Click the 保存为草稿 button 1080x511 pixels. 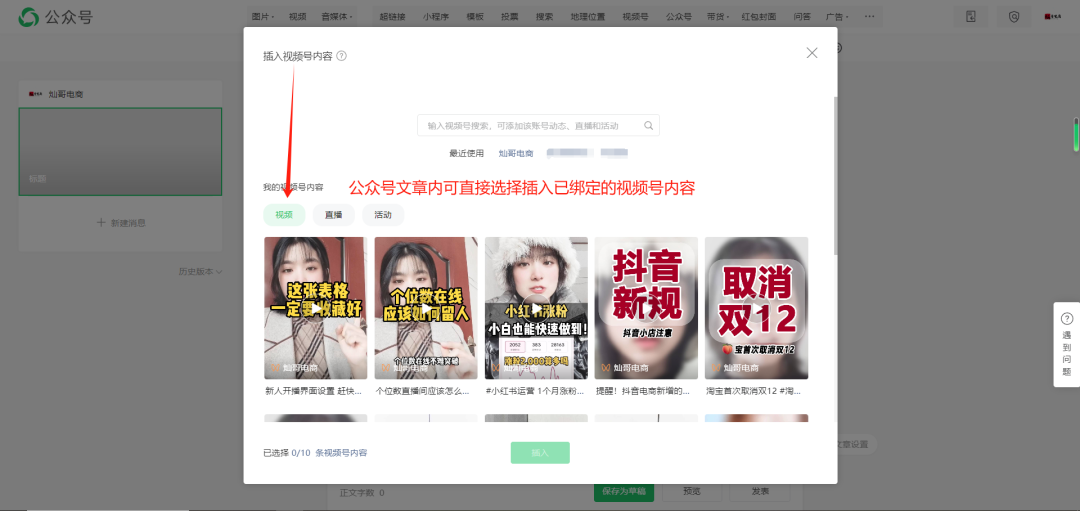click(x=623, y=492)
